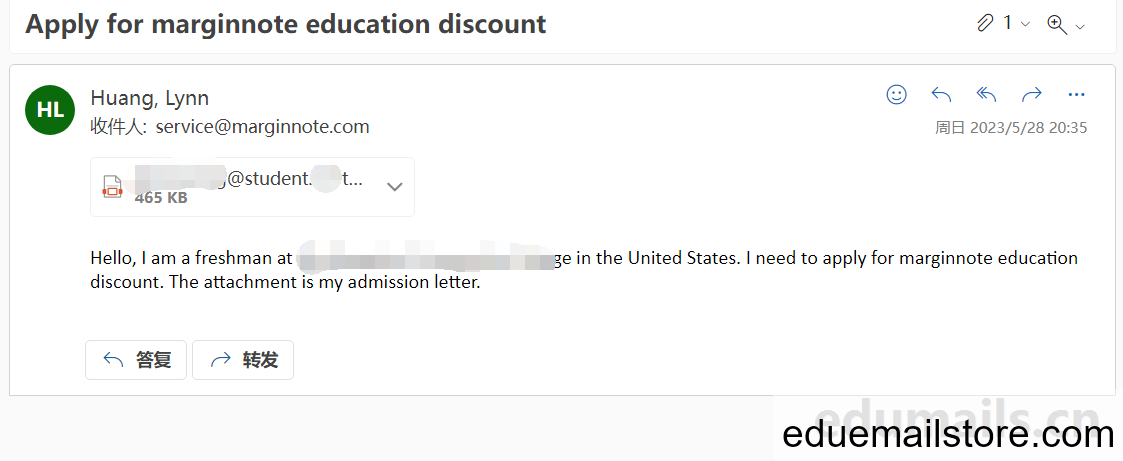Expand the attachment options dropdown arrow

coord(395,187)
